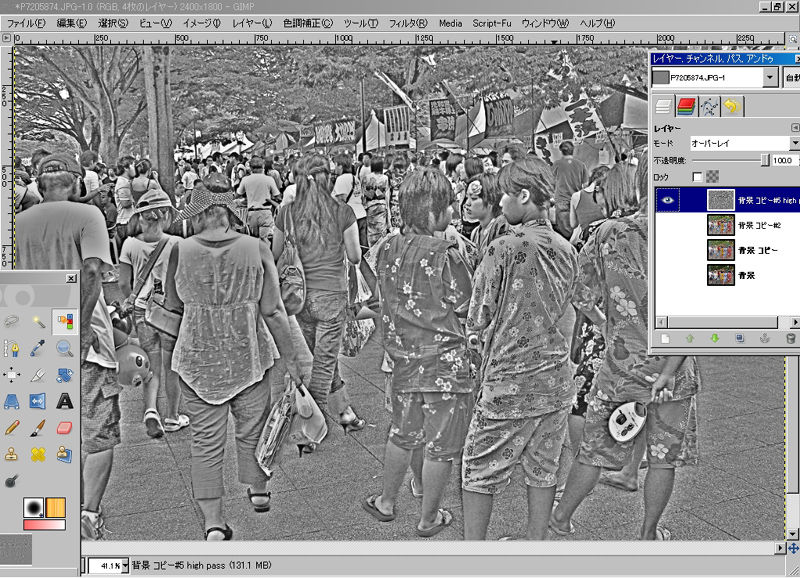800x578 pixels.
Task: Hide the 背景 コピー#5 high pass layer
Action: pyautogui.click(x=667, y=200)
